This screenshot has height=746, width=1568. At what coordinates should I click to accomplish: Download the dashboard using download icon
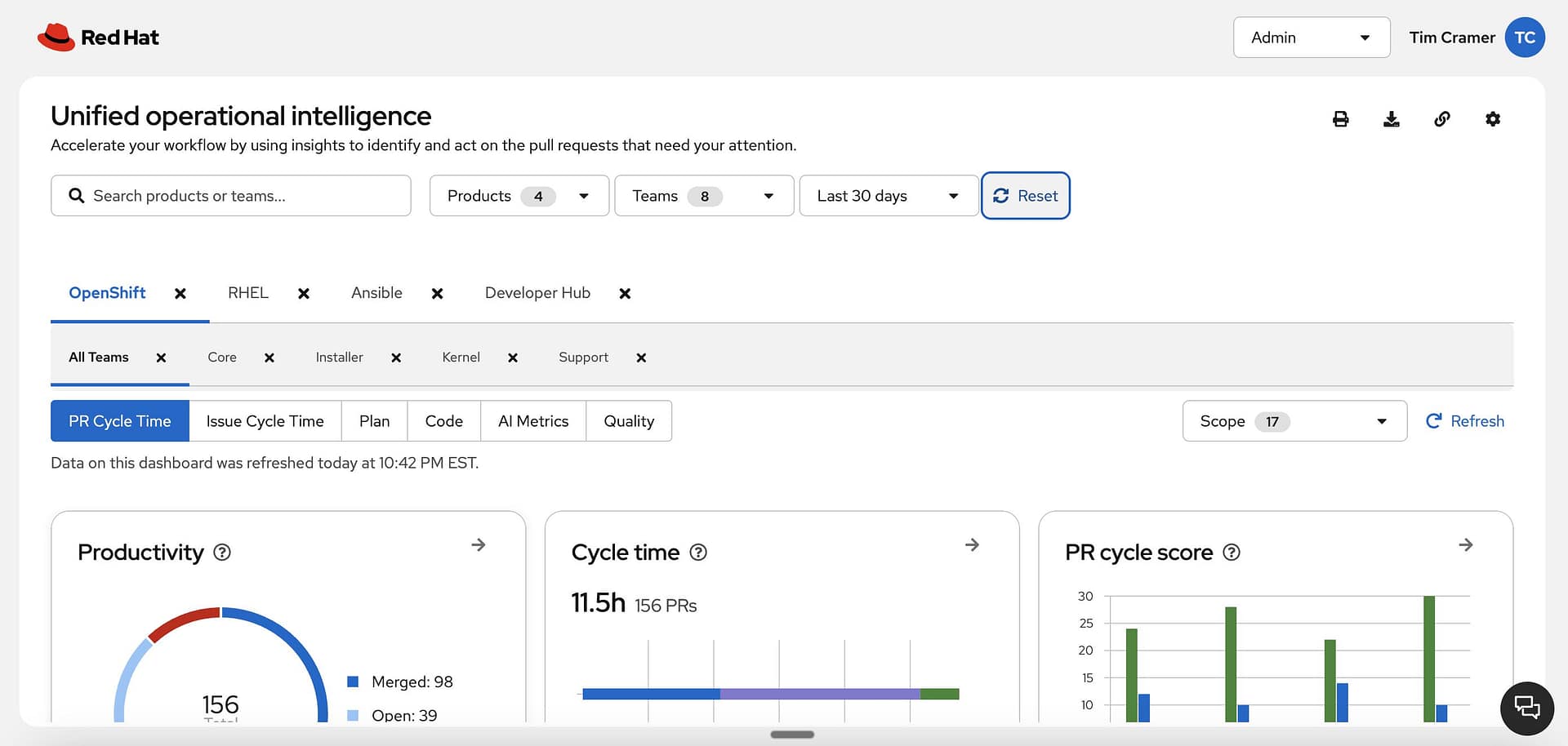[x=1391, y=119]
